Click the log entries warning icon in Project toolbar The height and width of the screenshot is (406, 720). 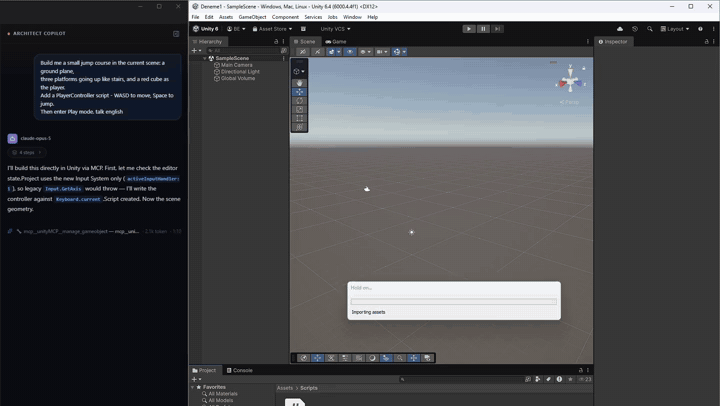tap(559, 379)
